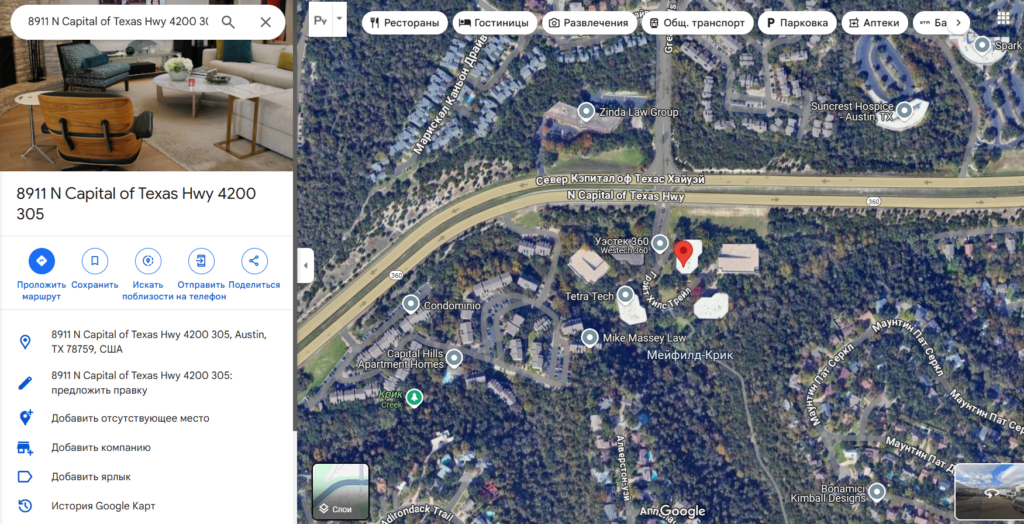Viewport: 1024px width, 524px height.
Task: Open the Street View thumbnail preview
Action: click(989, 492)
